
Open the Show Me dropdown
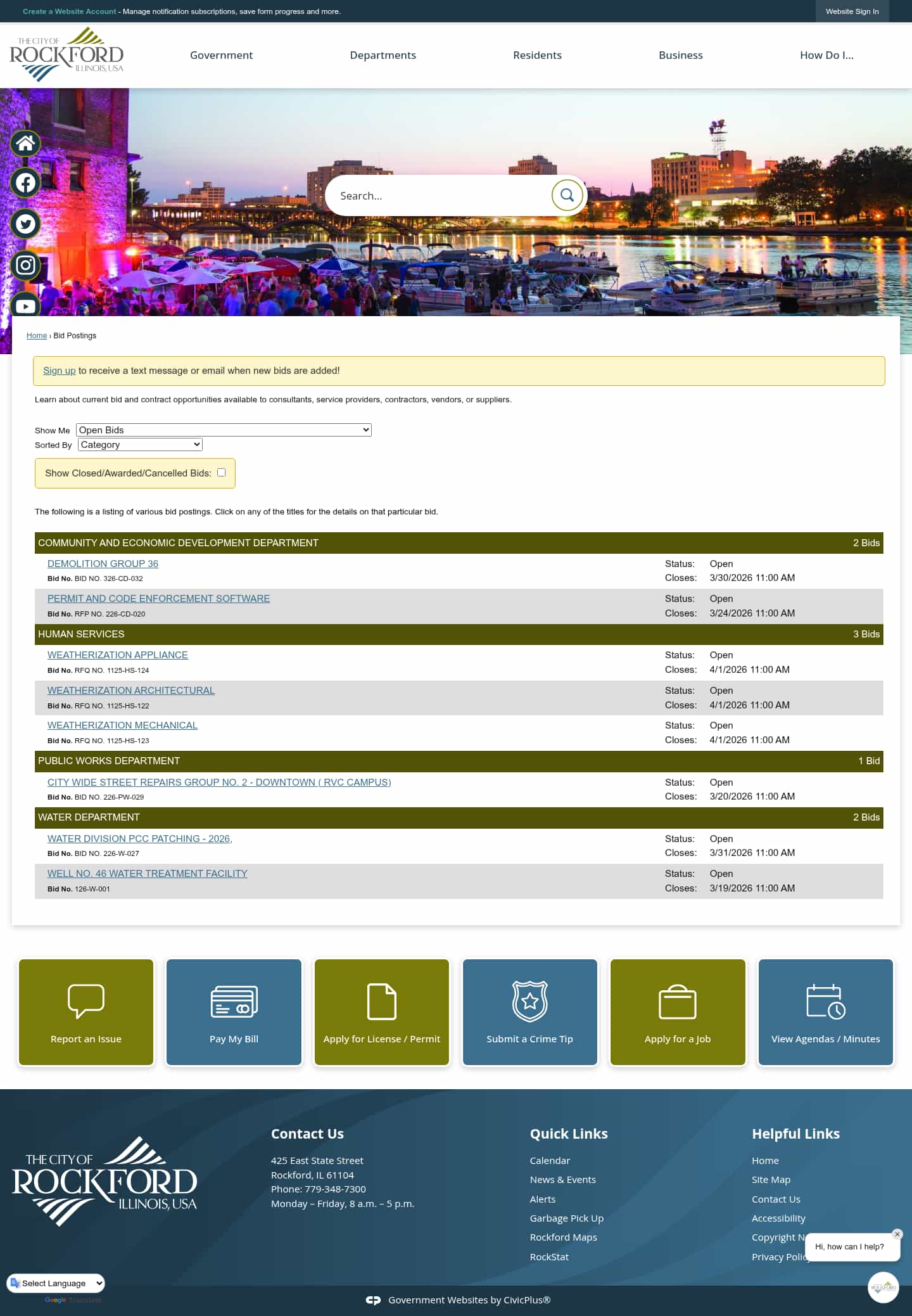pyautogui.click(x=224, y=430)
